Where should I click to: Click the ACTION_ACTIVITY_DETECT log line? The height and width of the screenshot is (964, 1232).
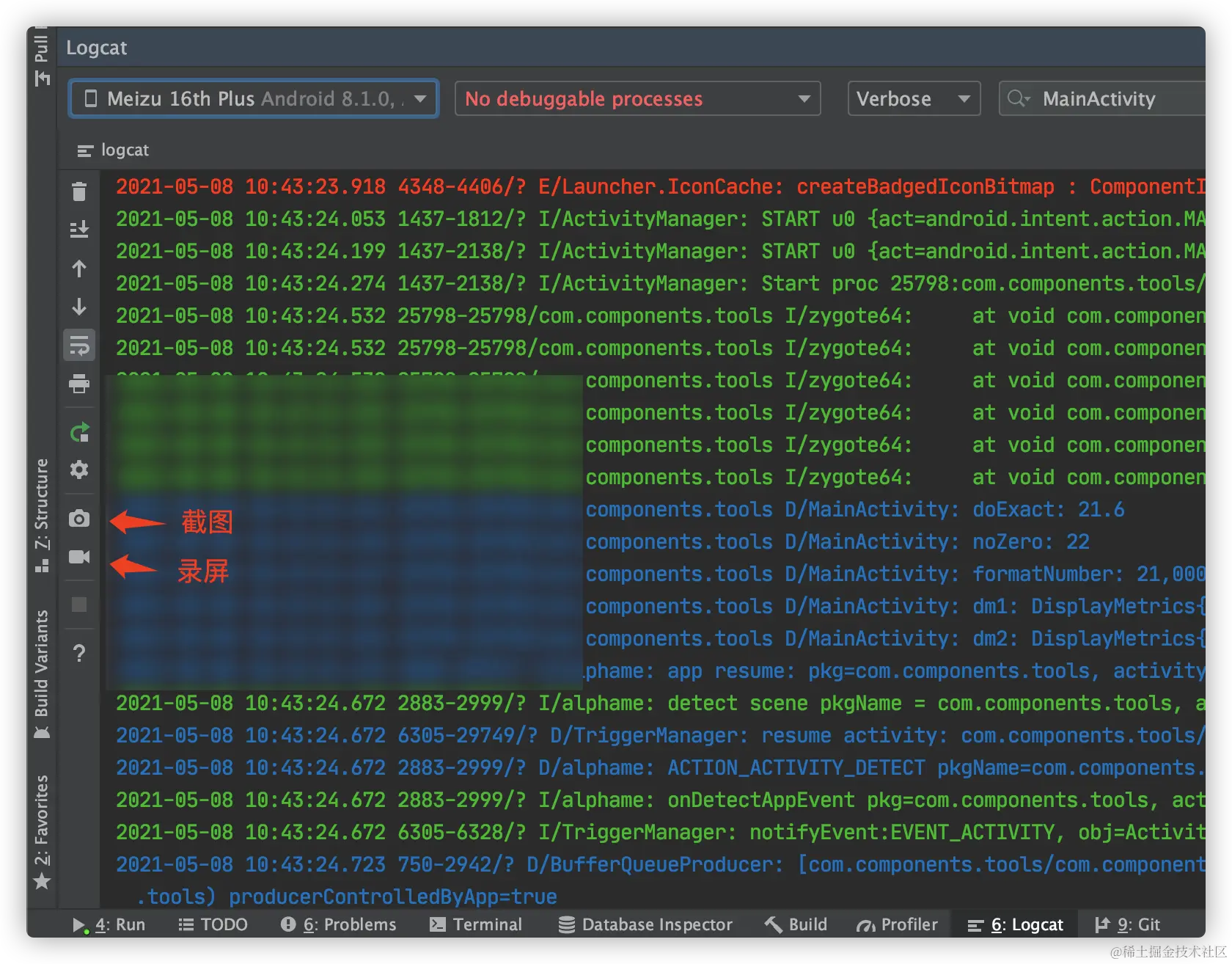click(660, 767)
